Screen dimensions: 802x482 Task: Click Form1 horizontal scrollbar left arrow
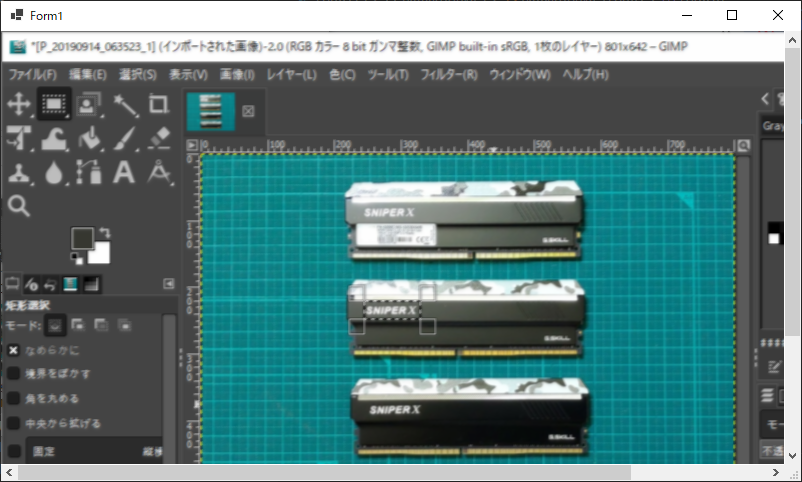(x=9, y=472)
